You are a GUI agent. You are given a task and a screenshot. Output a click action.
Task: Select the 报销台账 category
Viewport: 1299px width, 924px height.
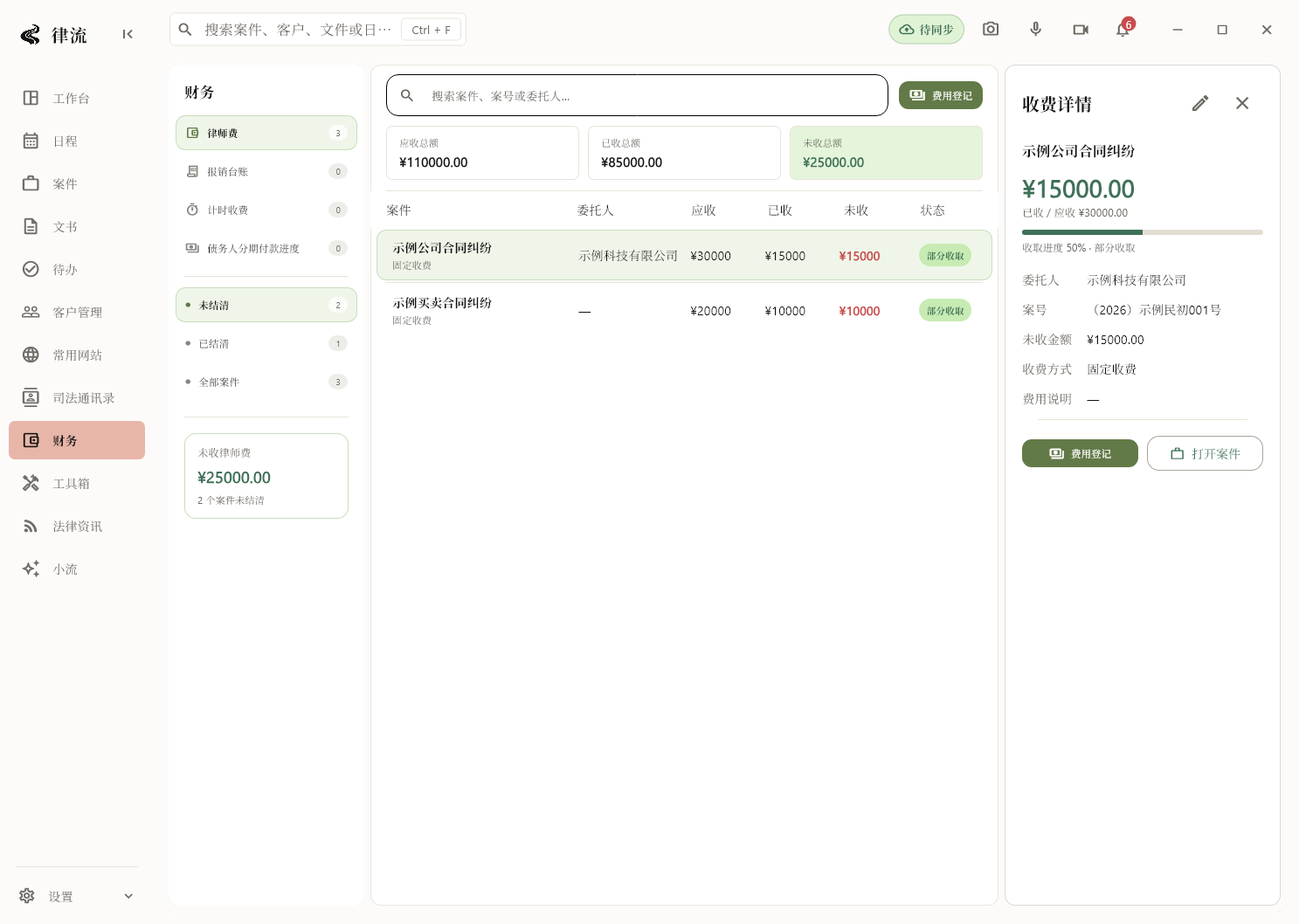266,171
